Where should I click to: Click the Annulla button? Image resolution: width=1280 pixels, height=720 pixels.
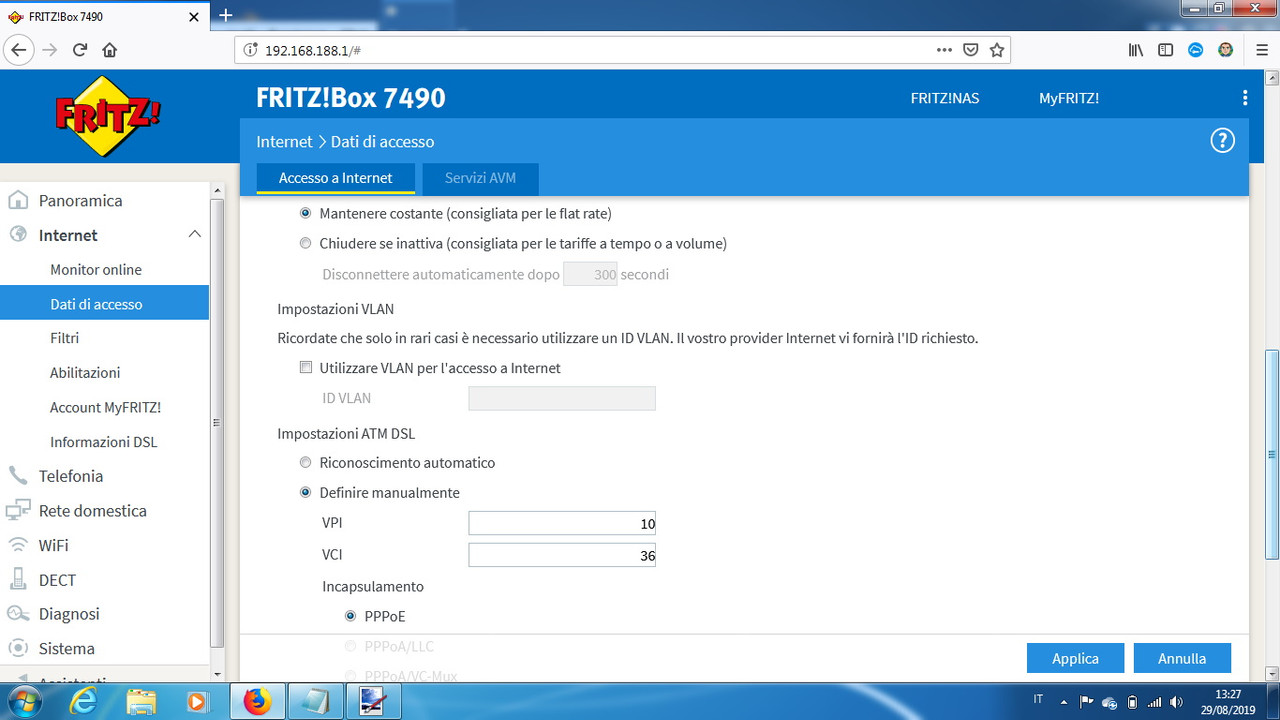tap(1182, 658)
